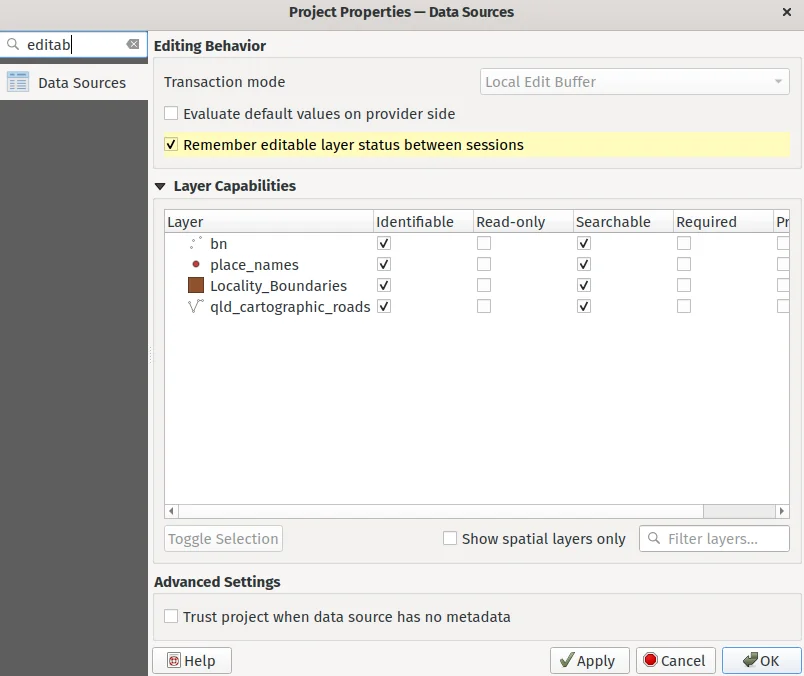The image size is (804, 676).
Task: Click the Cancel button
Action: [x=675, y=661]
